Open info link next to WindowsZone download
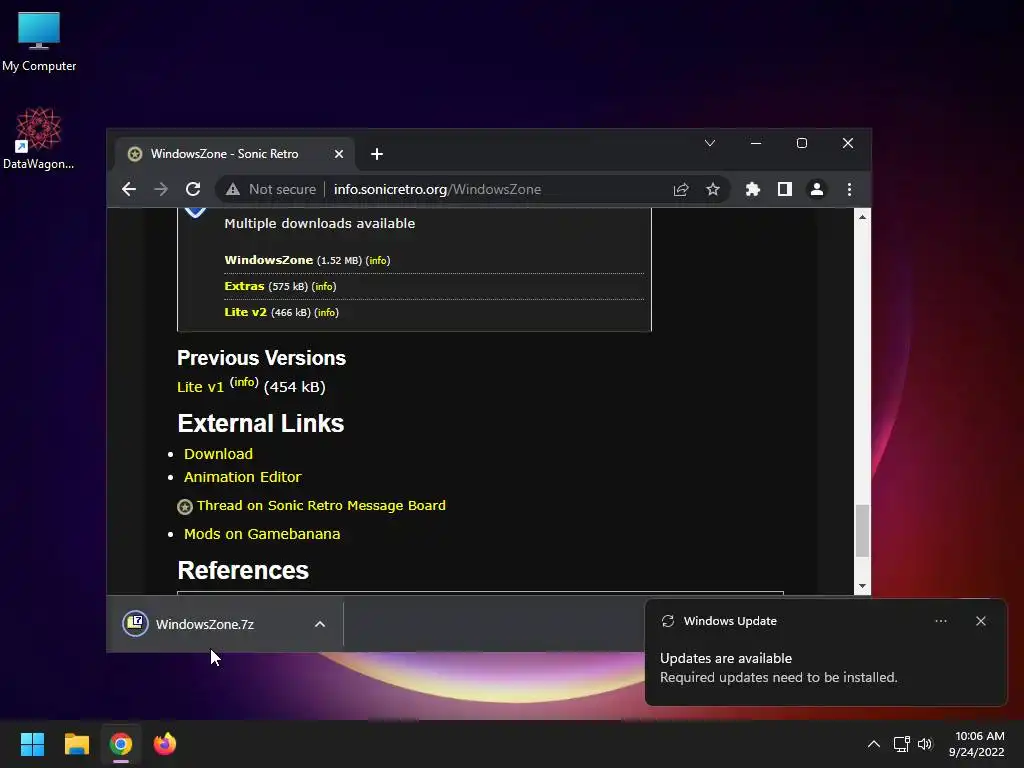 377,261
